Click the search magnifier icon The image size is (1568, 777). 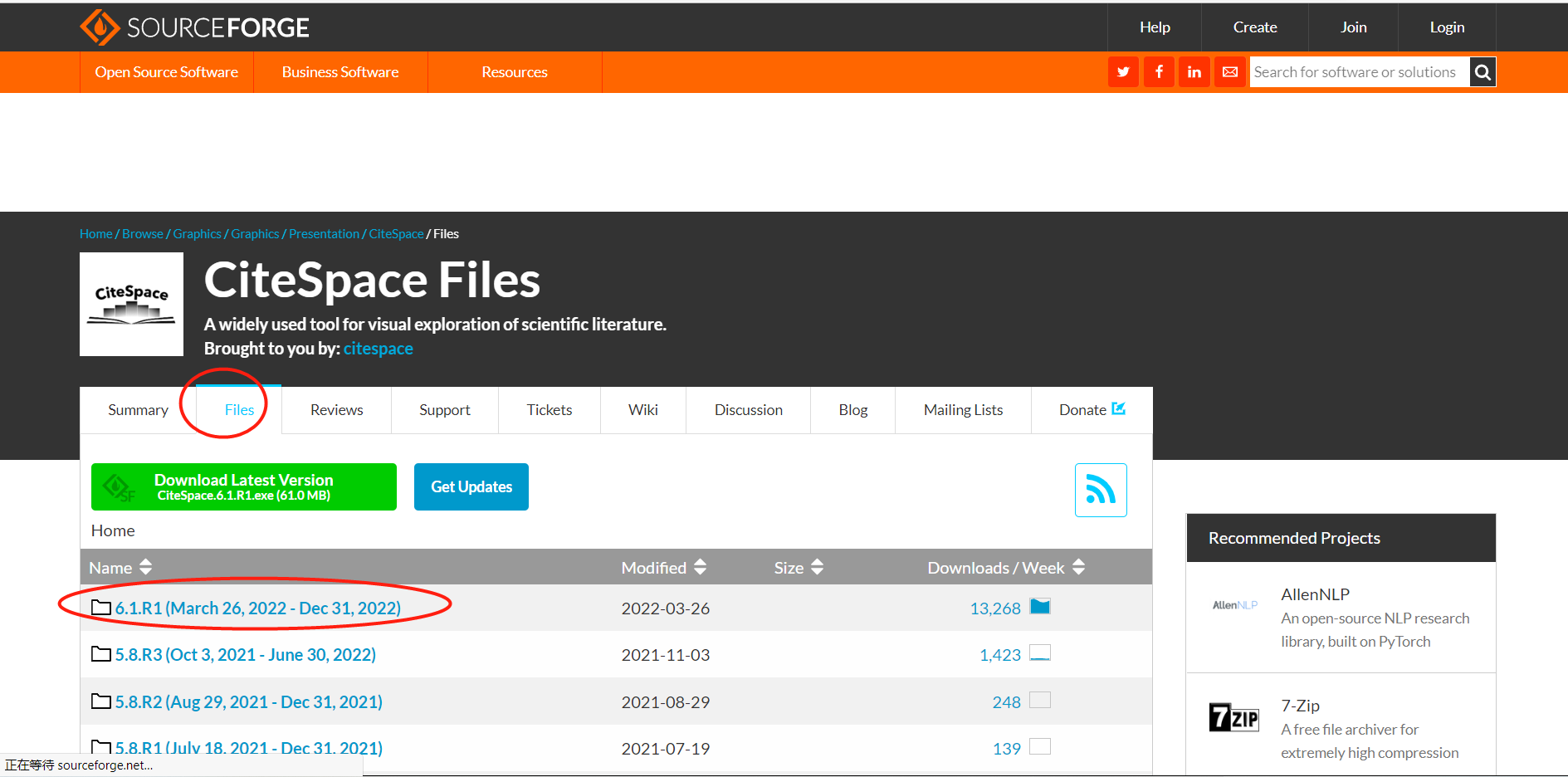(x=1482, y=71)
